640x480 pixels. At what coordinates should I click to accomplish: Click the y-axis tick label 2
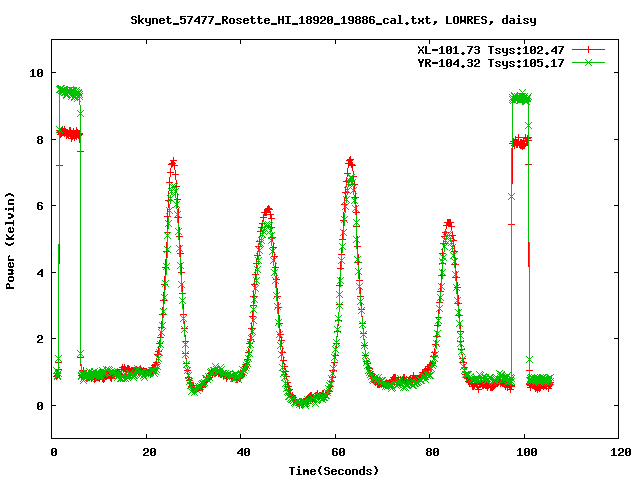click(40, 339)
